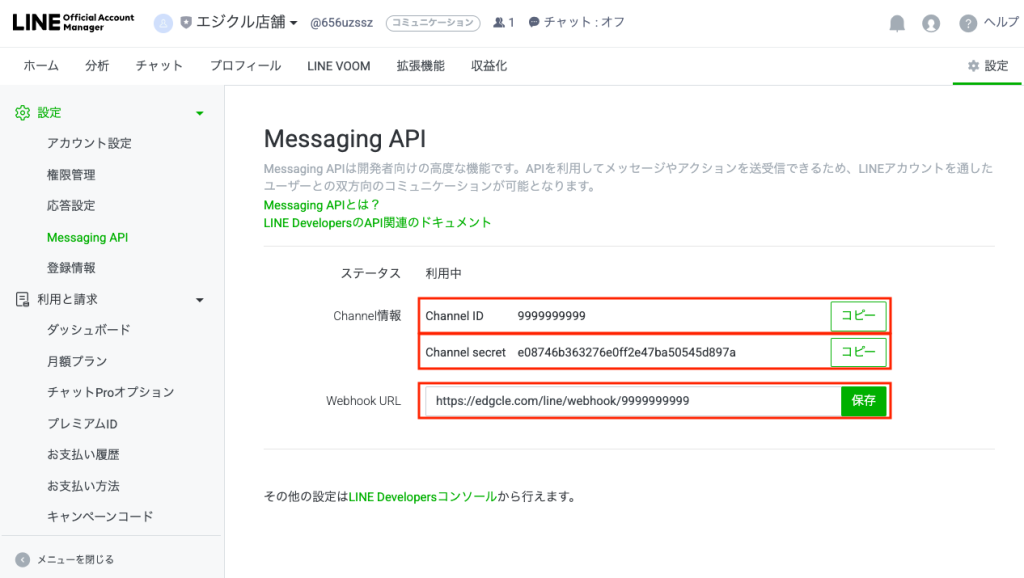Screen dimensions: 1024x578
Task: Click the Channel secret value text
Action: tap(626, 353)
